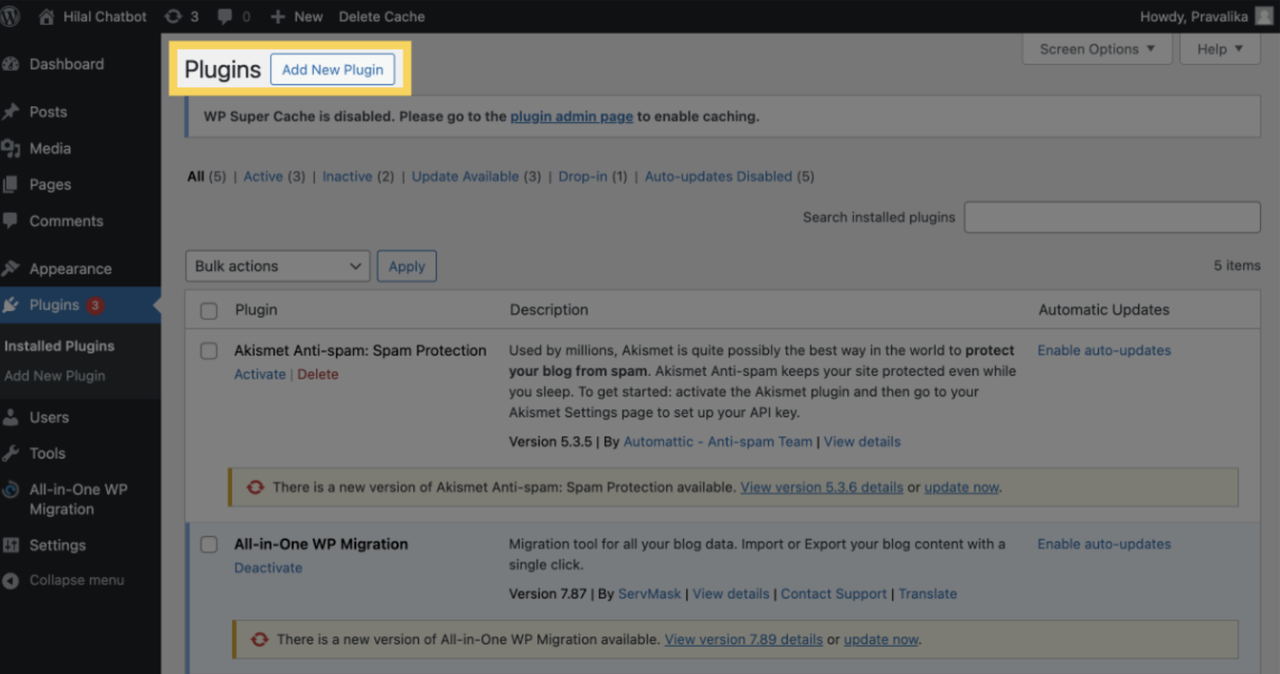Click the 5 items count text
This screenshot has width=1280, height=674.
[x=1237, y=265]
